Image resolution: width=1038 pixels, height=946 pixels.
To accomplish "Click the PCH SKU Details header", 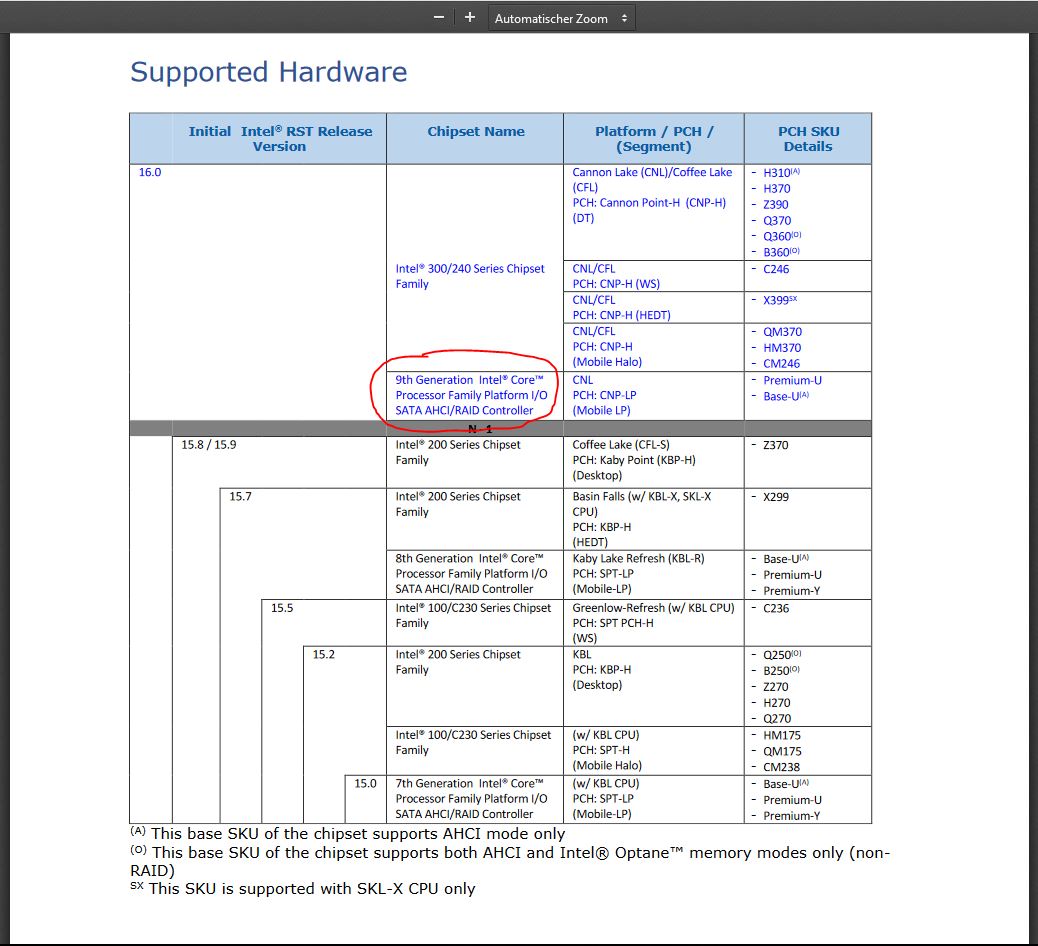I will point(808,139).
